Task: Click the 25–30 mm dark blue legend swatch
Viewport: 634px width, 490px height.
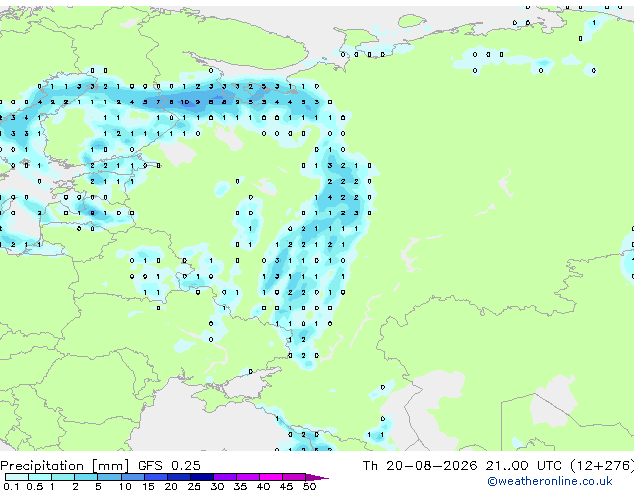Action: point(201,477)
